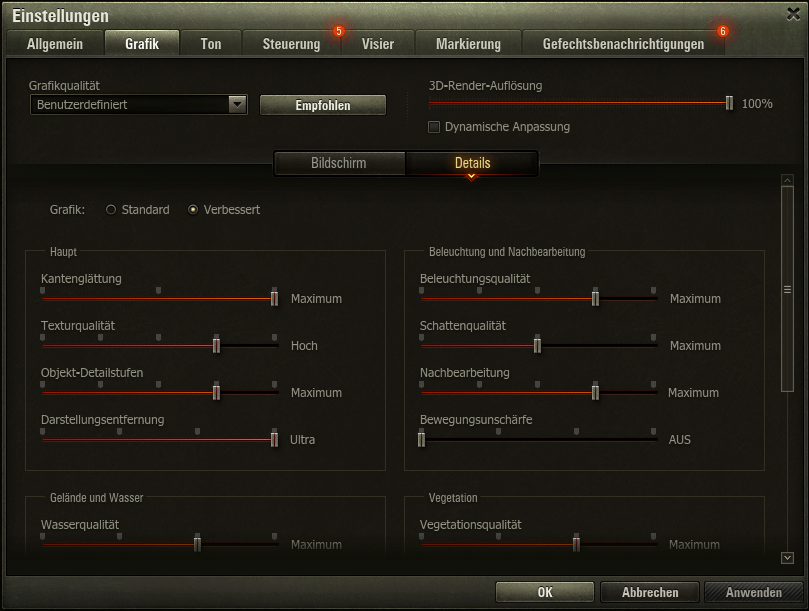Screen dimensions: 809x611
Task: Switch to the Allgemein tab
Action: tap(55, 44)
